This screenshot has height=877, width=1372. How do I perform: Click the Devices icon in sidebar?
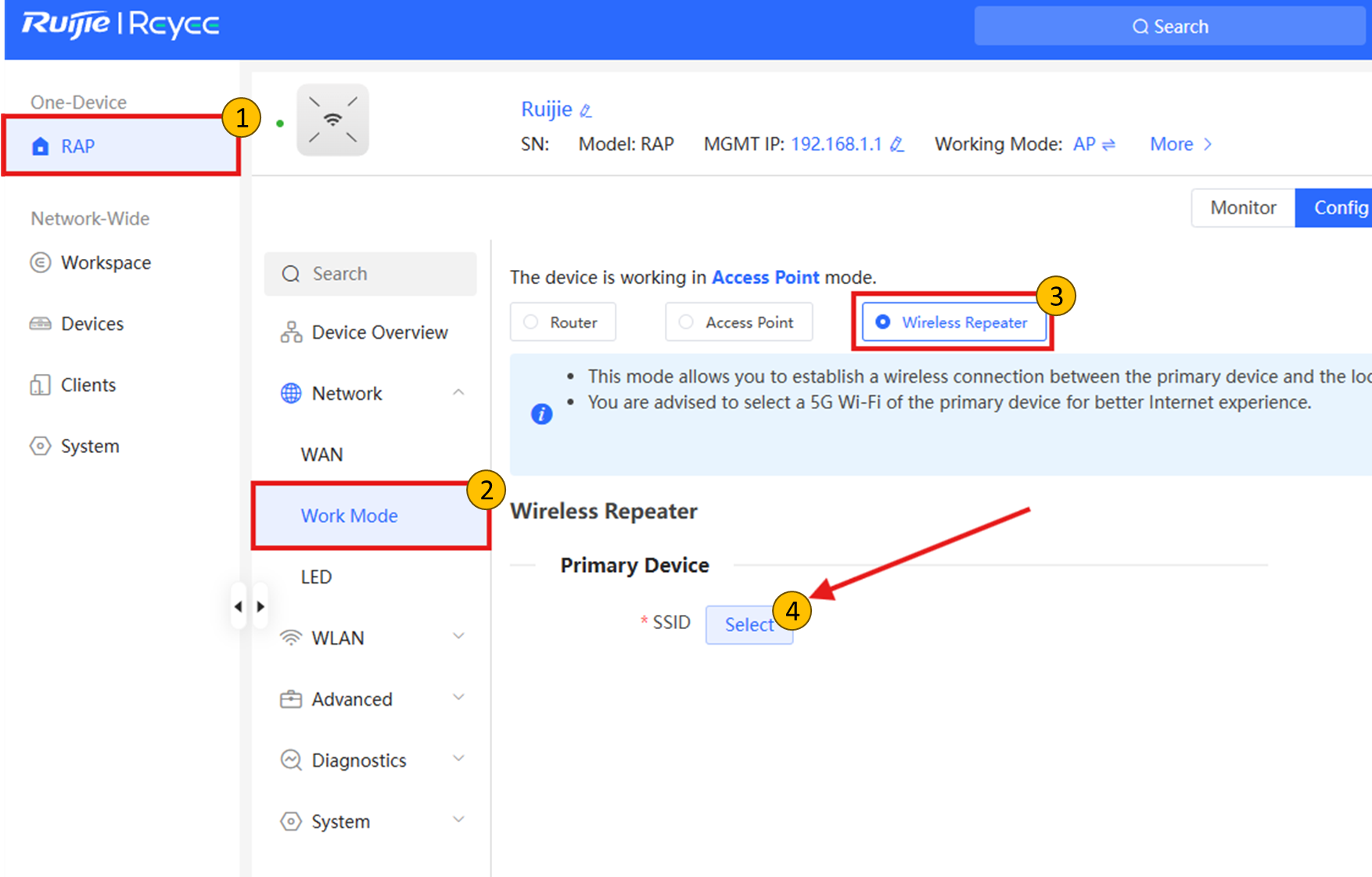(x=40, y=323)
